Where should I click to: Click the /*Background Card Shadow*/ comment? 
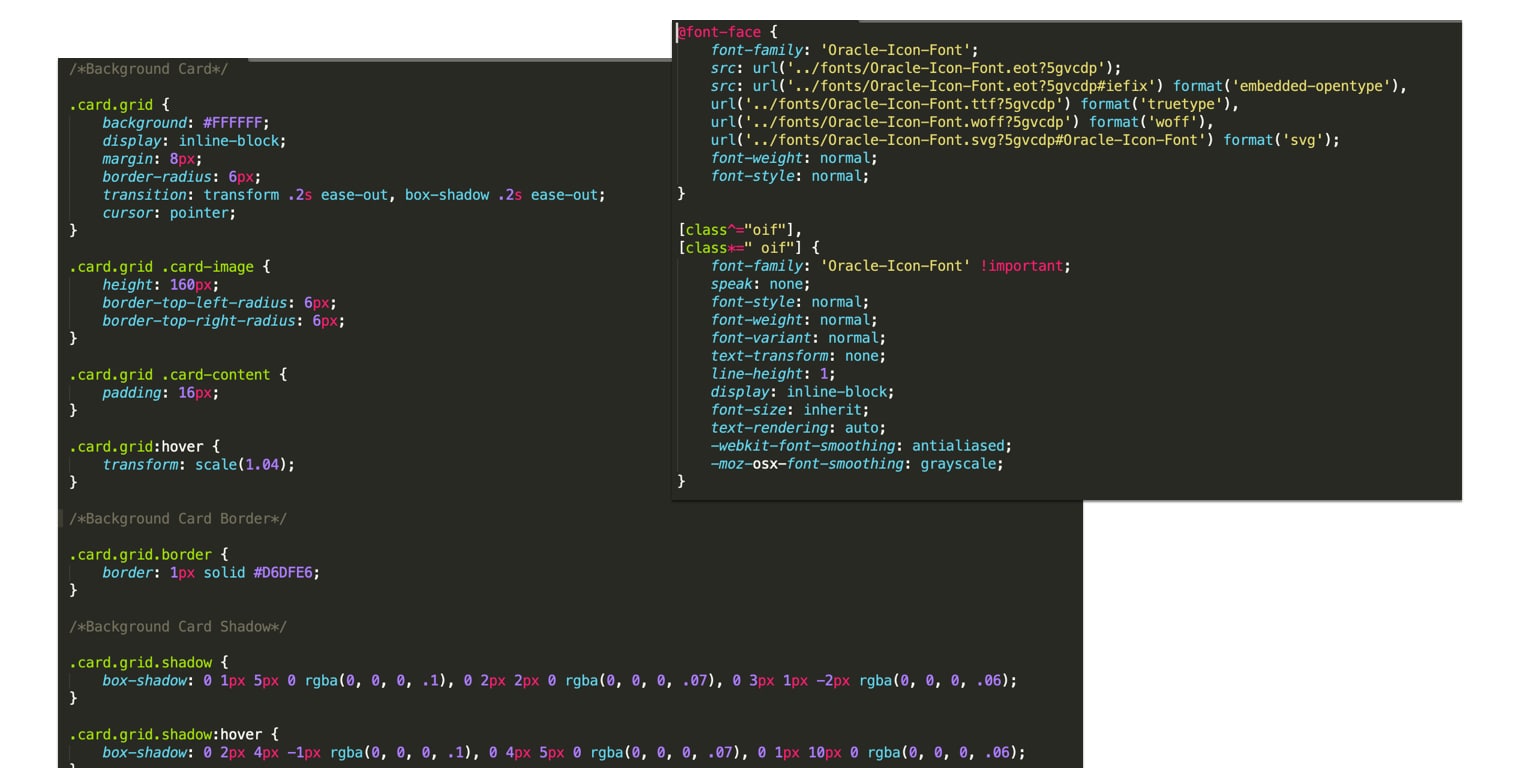pyautogui.click(x=178, y=627)
